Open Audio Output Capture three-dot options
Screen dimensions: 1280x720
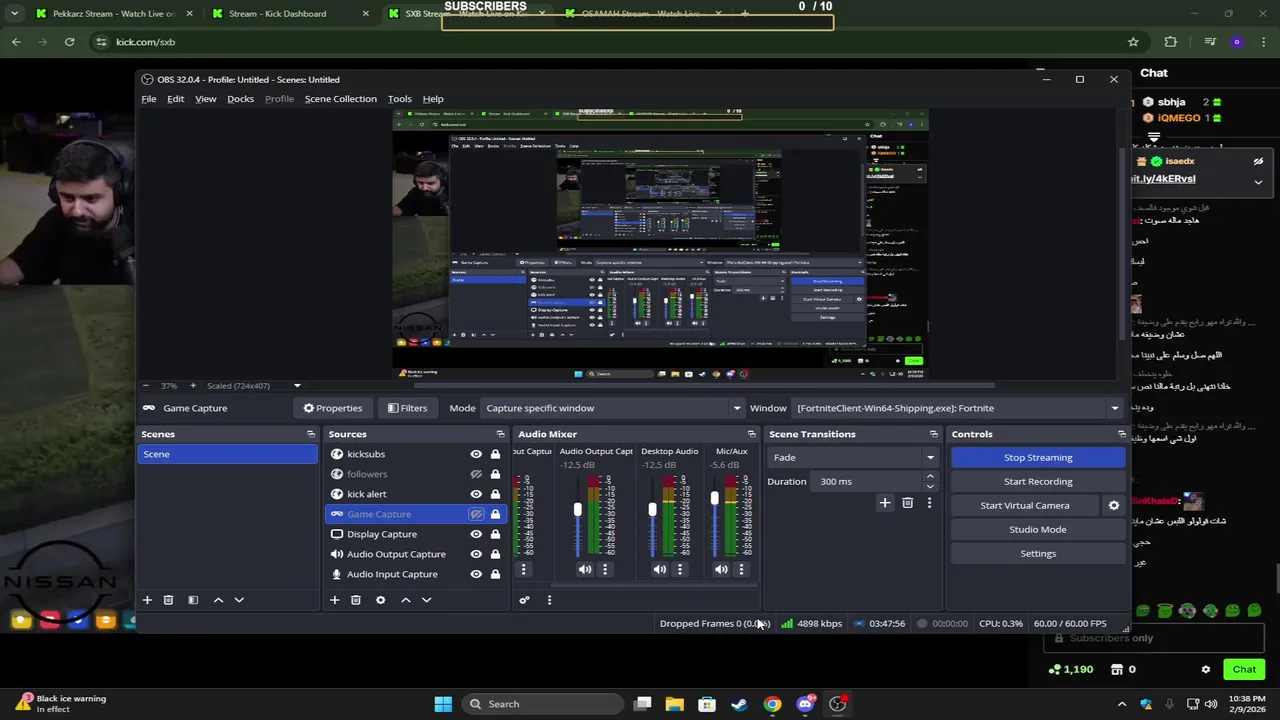coord(605,569)
